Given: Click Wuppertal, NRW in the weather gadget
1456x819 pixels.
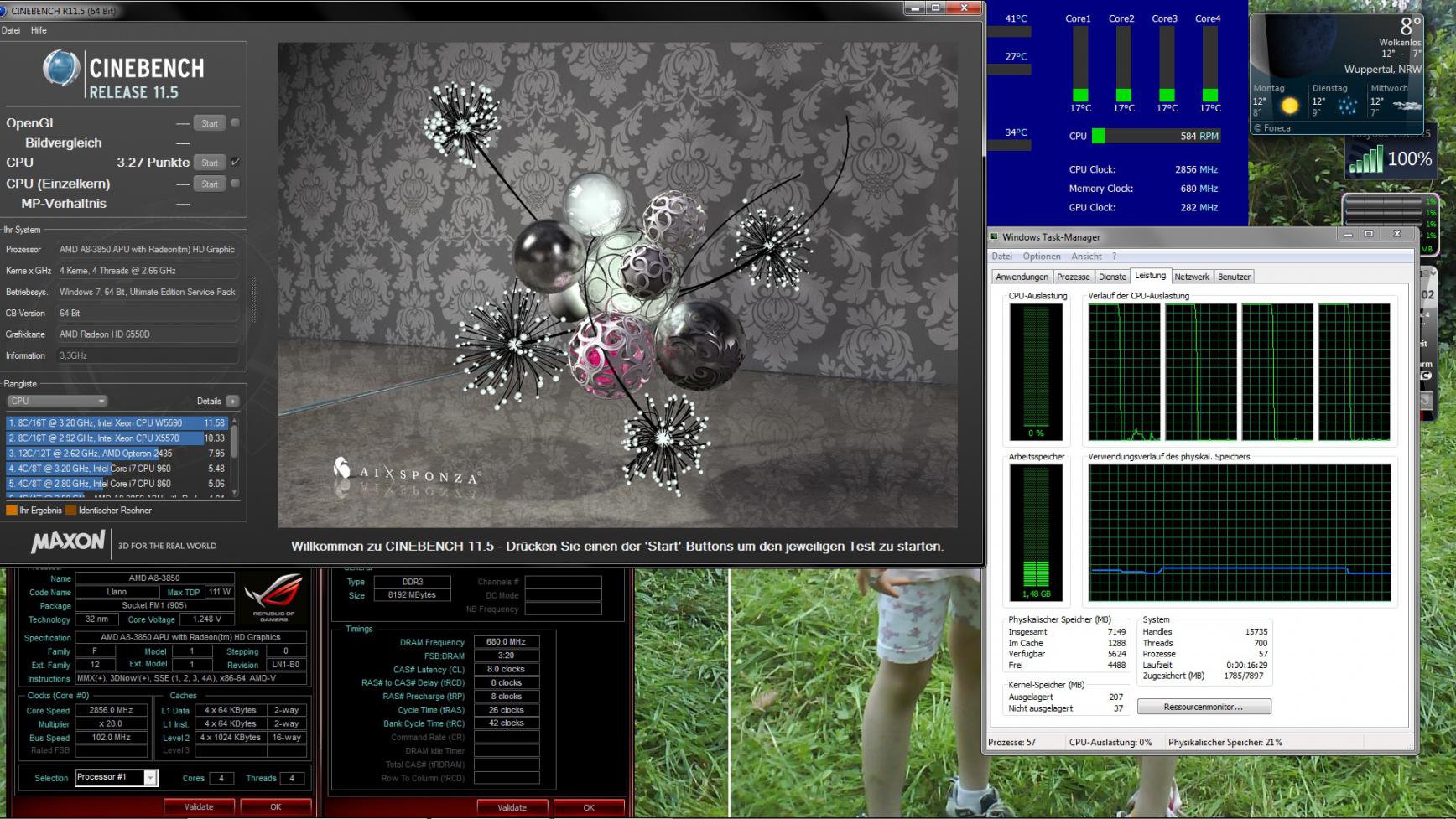Looking at the screenshot, I should (x=1382, y=70).
